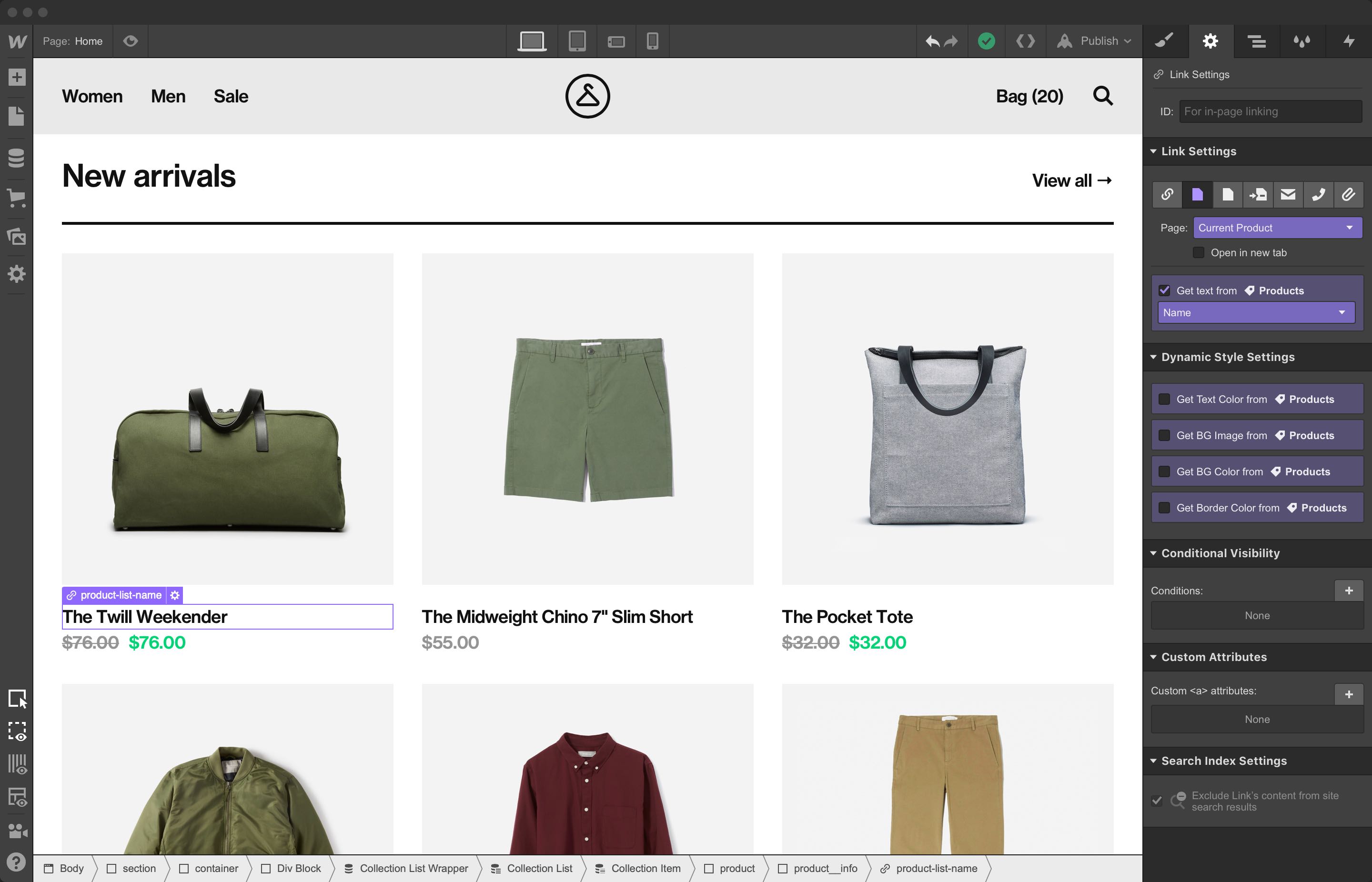Enable Get Text Color from Products
Screen dimensions: 1372x882
1164,399
